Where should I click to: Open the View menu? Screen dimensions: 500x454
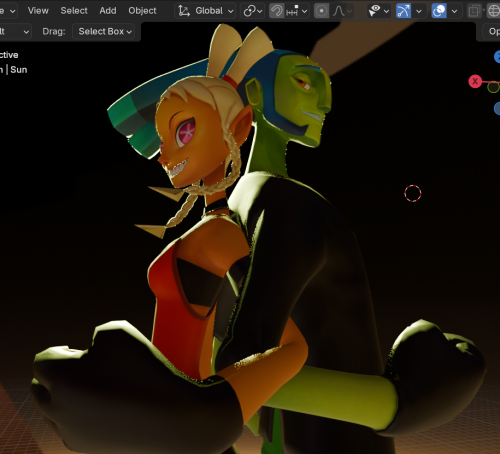point(38,11)
